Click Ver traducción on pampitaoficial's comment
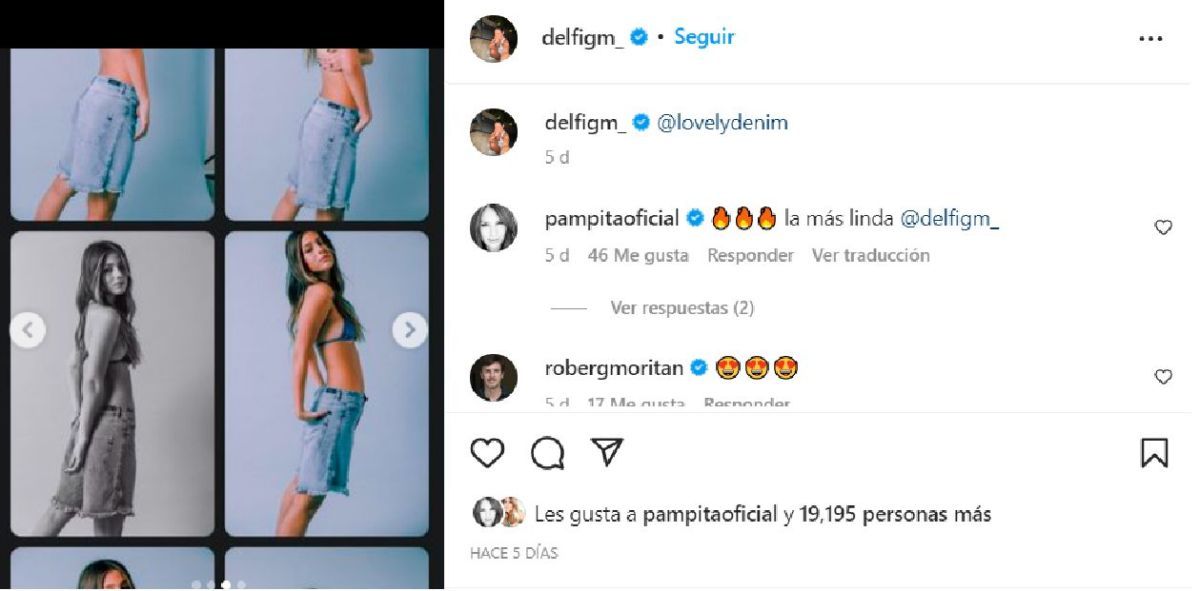1200x591 pixels. [870, 256]
